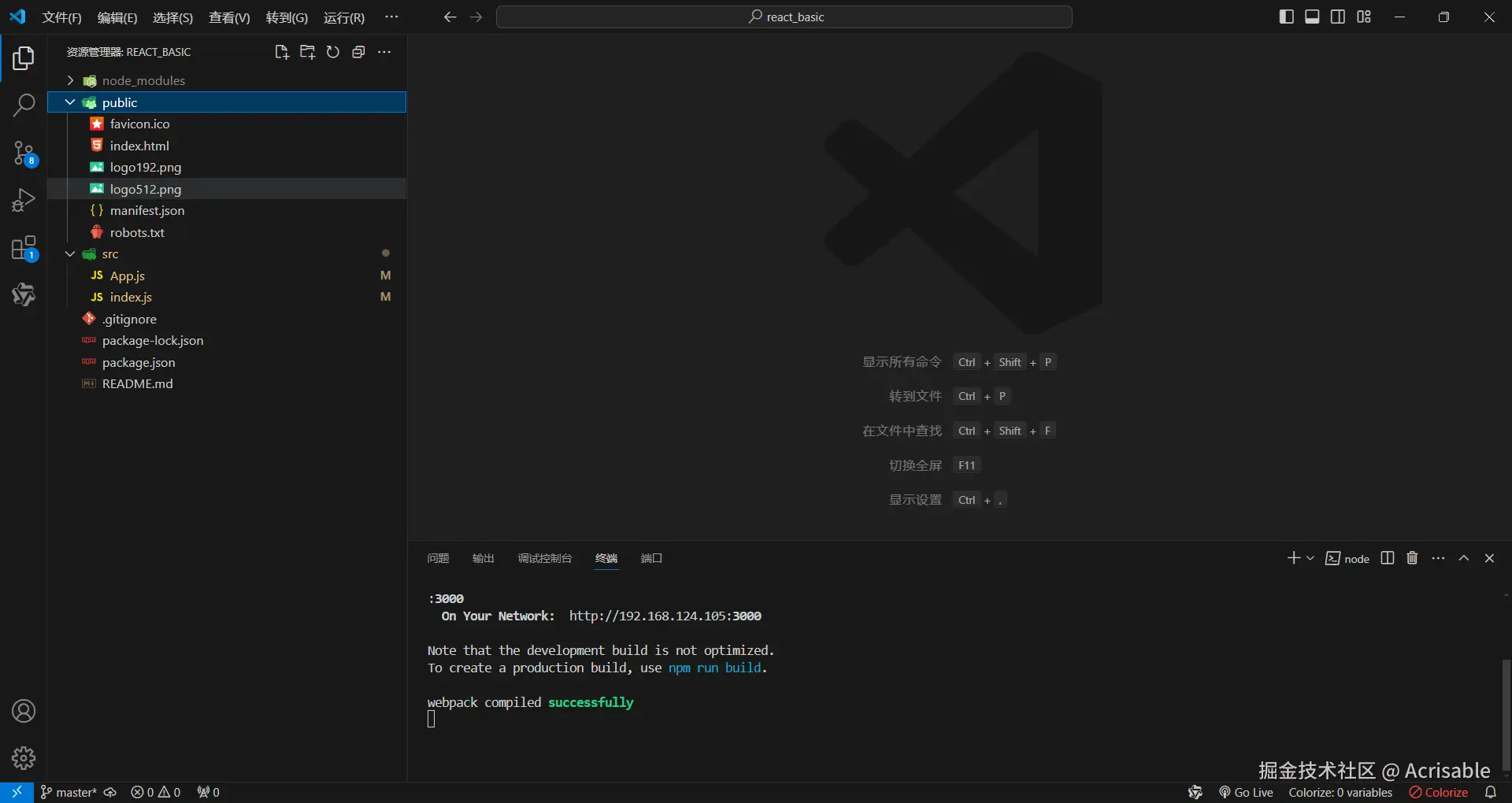Open the remote window indicator
The image size is (1512, 803).
17,792
